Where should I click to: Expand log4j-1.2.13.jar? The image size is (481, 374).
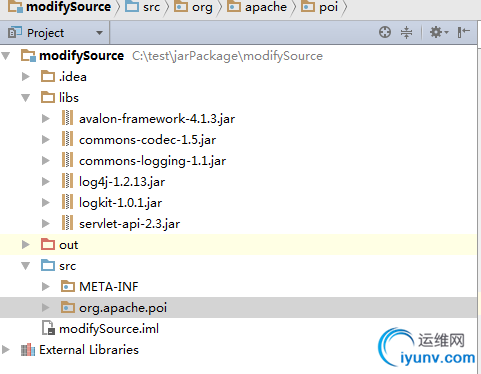tap(46, 182)
